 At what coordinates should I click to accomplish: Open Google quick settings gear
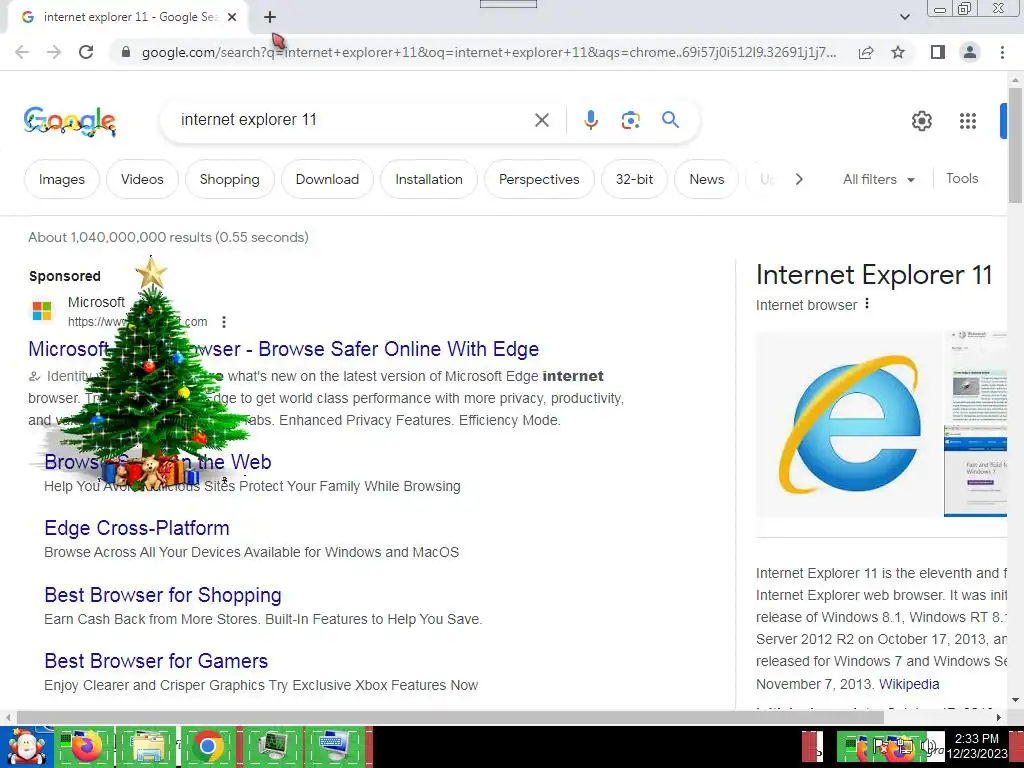921,121
